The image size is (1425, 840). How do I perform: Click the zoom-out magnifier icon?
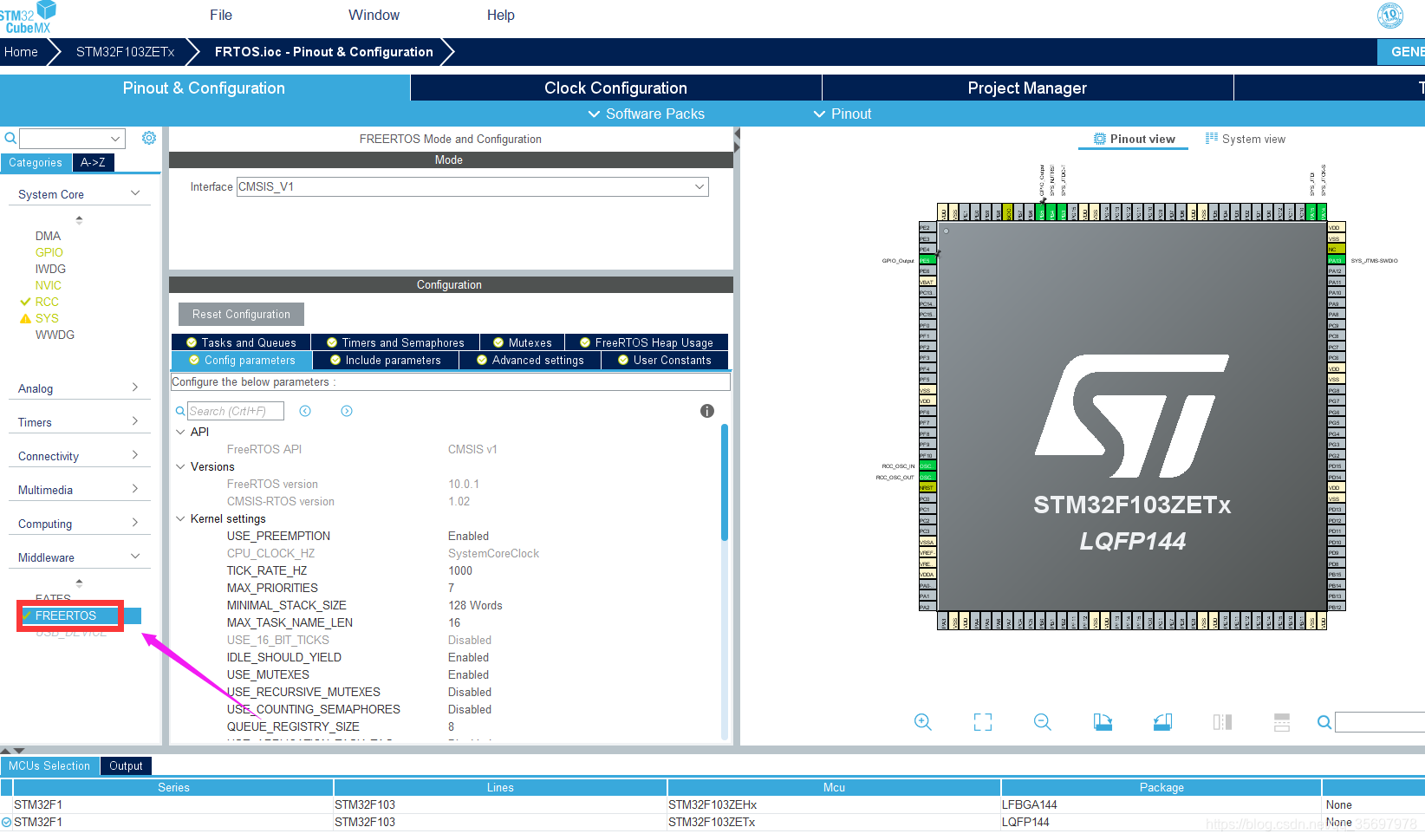point(1042,721)
